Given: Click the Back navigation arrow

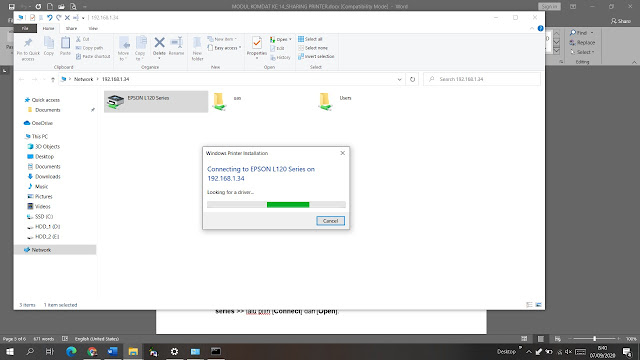Looking at the screenshot, I should click(x=22, y=79).
